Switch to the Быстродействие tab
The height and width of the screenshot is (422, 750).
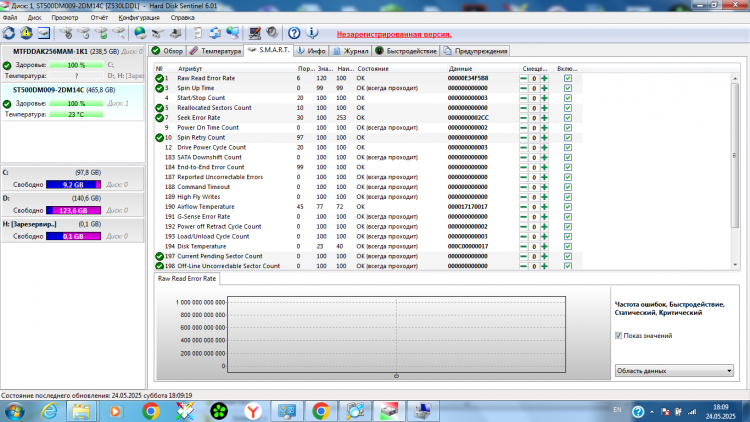point(406,51)
